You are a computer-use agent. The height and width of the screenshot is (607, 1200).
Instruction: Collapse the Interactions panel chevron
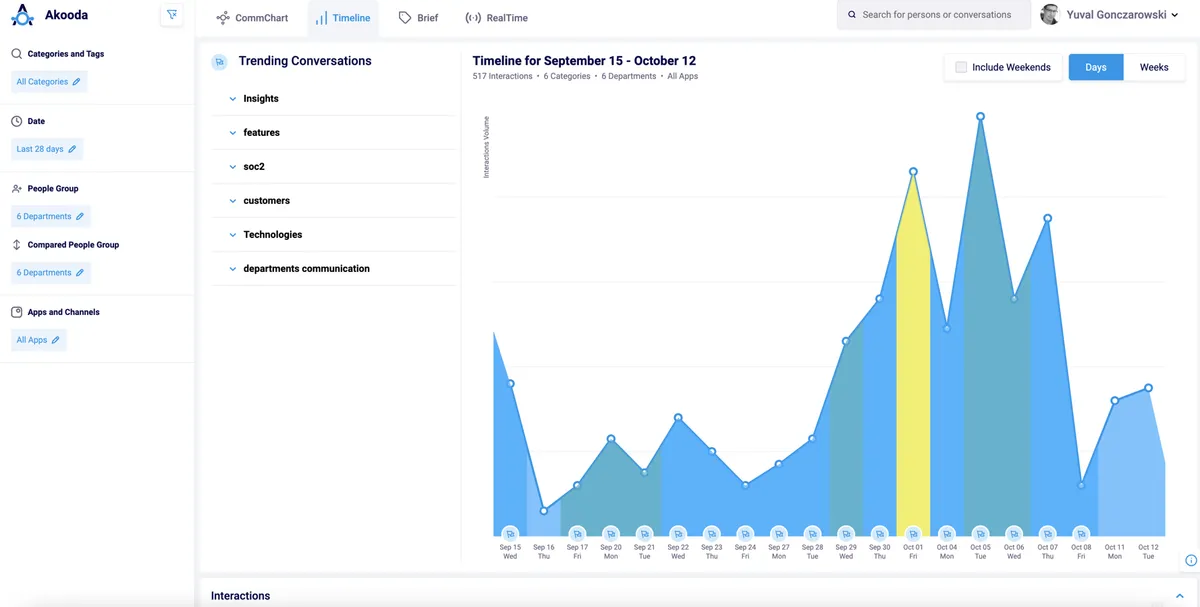coord(1179,596)
